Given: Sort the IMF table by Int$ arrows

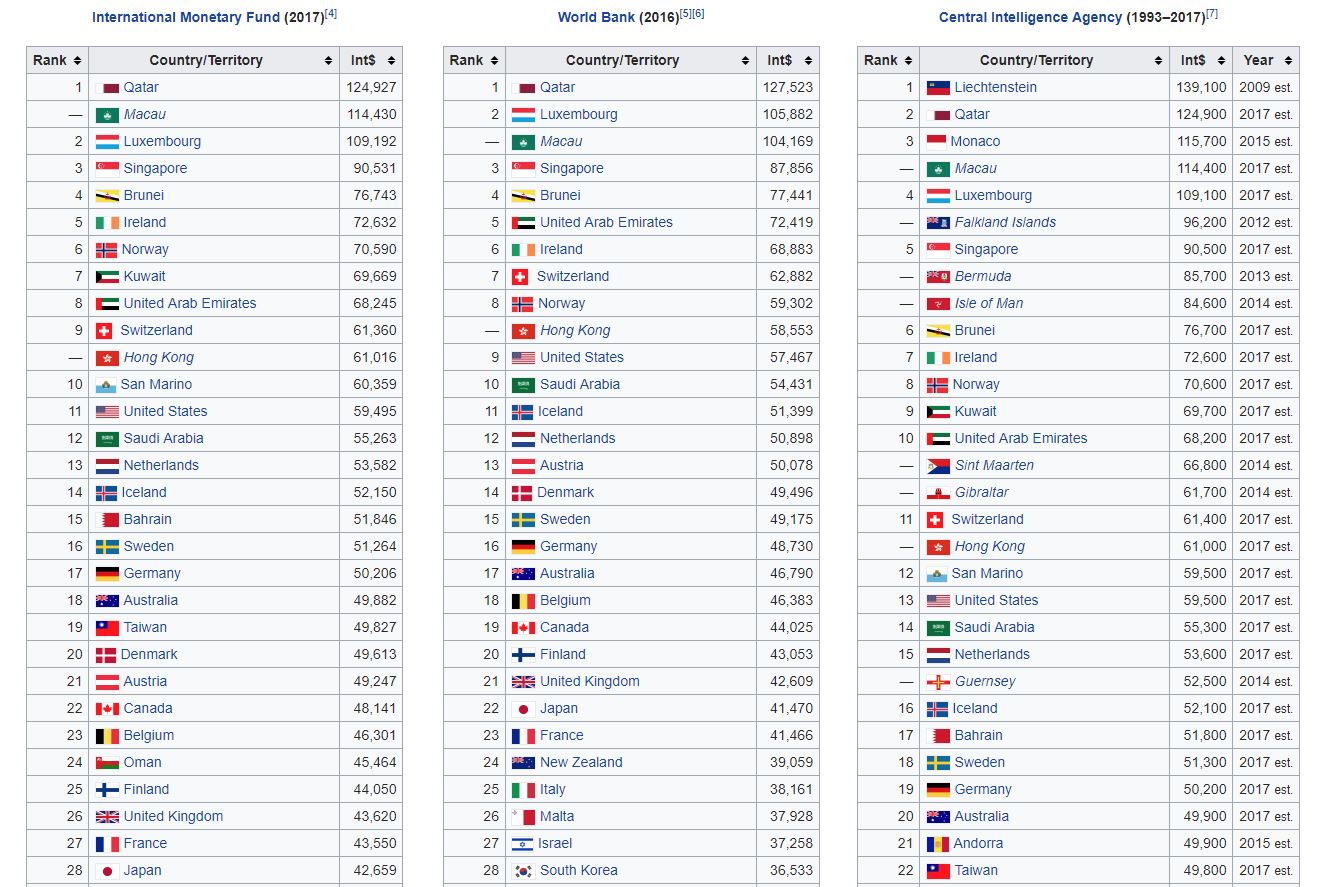Looking at the screenshot, I should [x=391, y=60].
